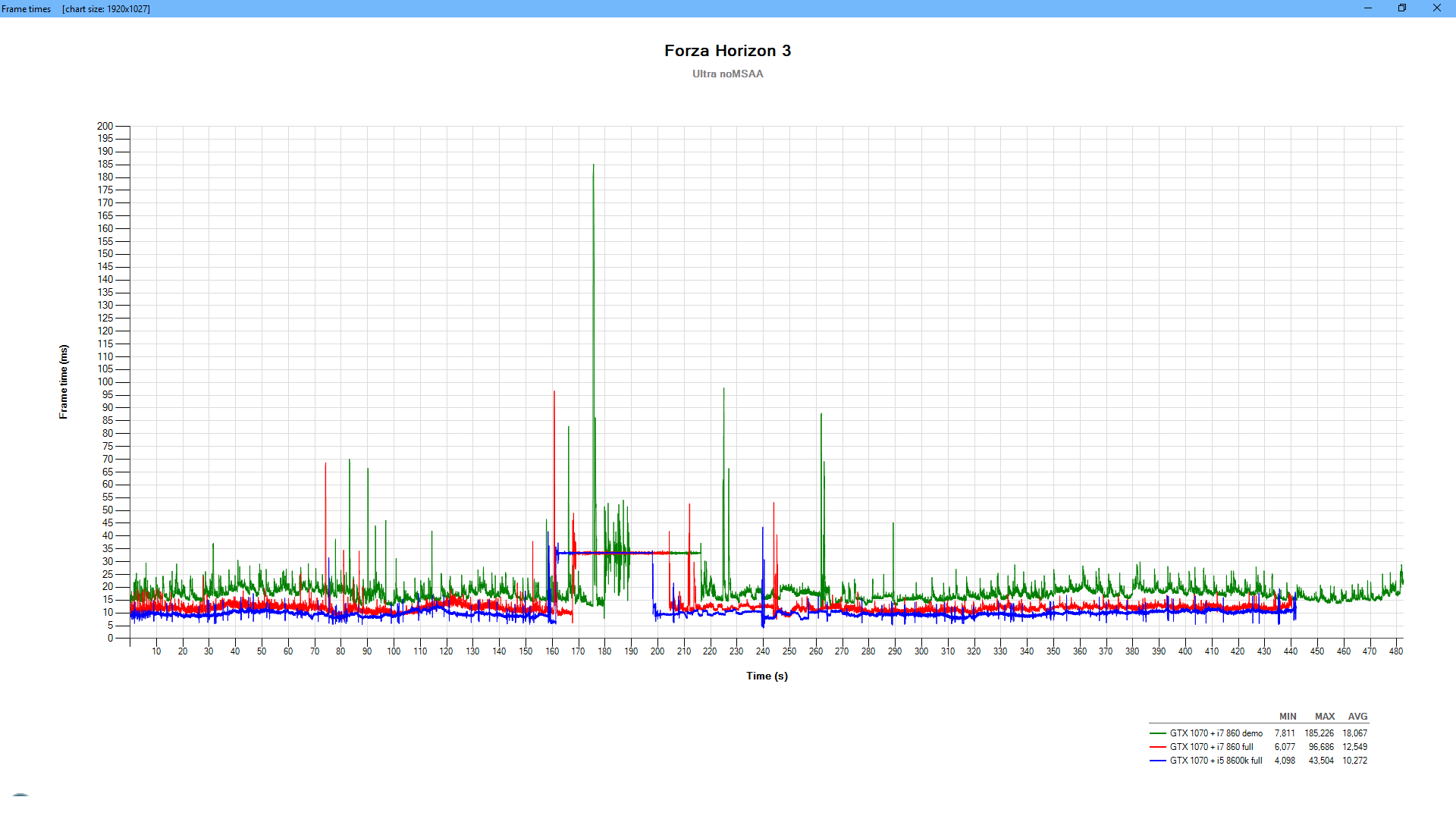
Task: Click the 185,226 max value in legend
Action: tap(1319, 733)
